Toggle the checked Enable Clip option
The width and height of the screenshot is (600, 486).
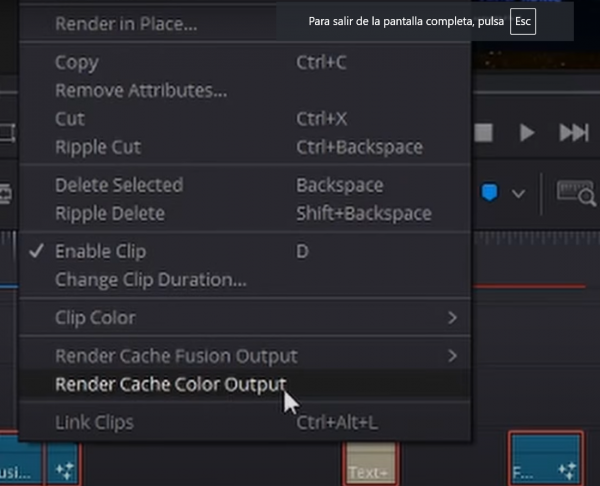pyautogui.click(x=92, y=251)
